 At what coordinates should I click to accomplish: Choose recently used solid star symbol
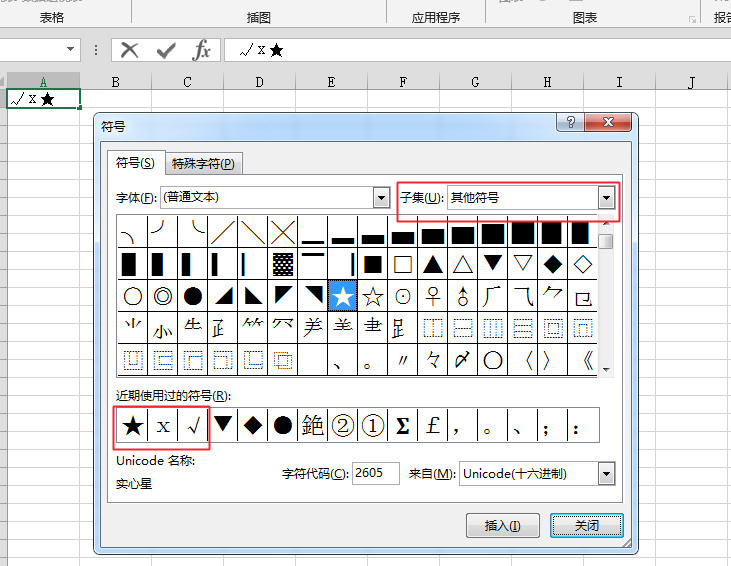tap(132, 425)
